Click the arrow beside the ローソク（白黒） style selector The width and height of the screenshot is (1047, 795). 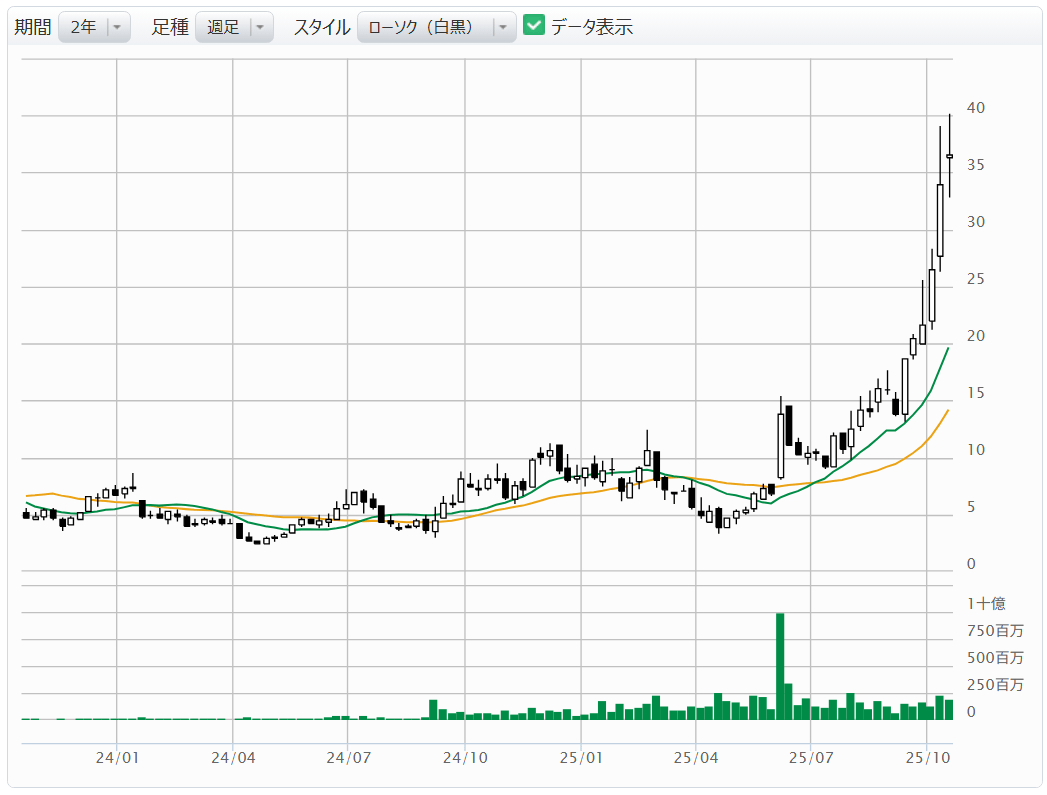click(x=503, y=27)
